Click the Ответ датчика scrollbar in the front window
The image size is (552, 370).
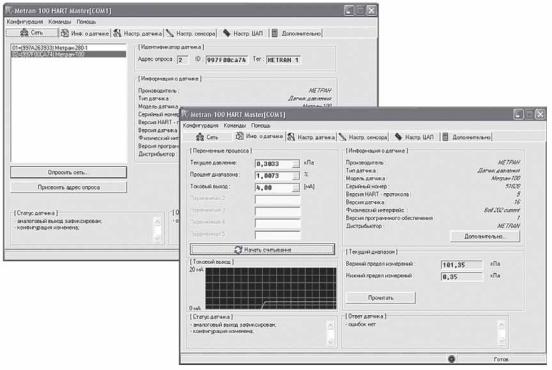[502, 332]
